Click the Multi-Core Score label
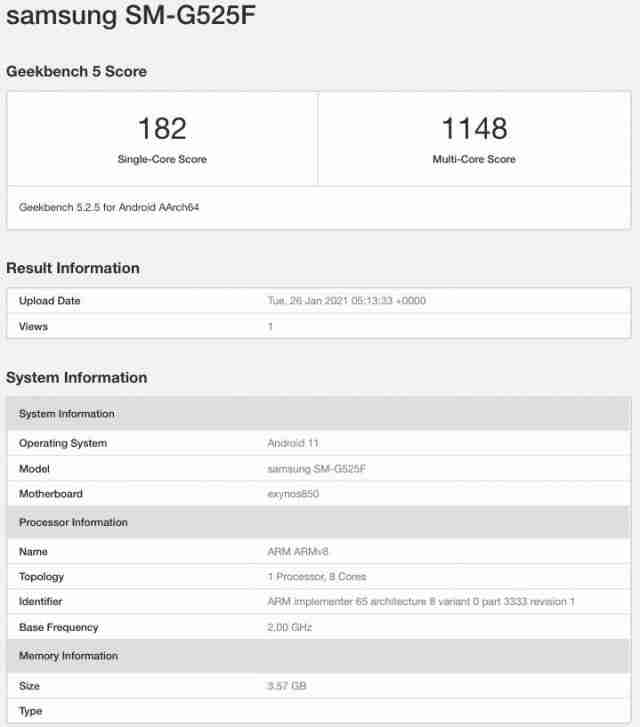Image resolution: width=640 pixels, height=727 pixels. click(x=474, y=159)
